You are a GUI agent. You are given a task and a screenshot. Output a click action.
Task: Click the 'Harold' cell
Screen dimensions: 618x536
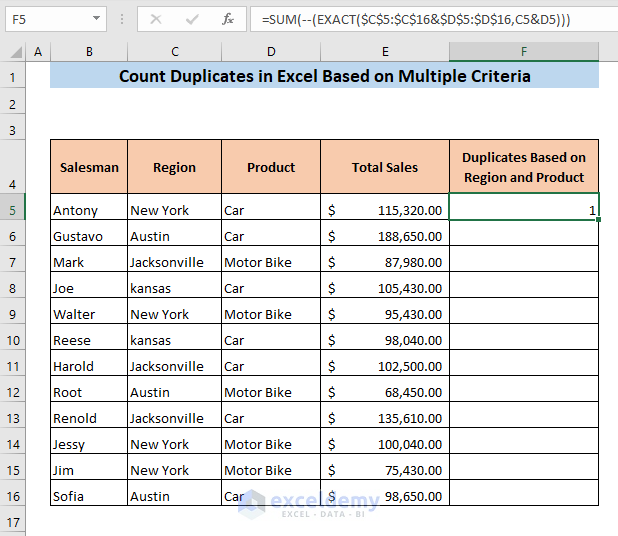coord(89,363)
